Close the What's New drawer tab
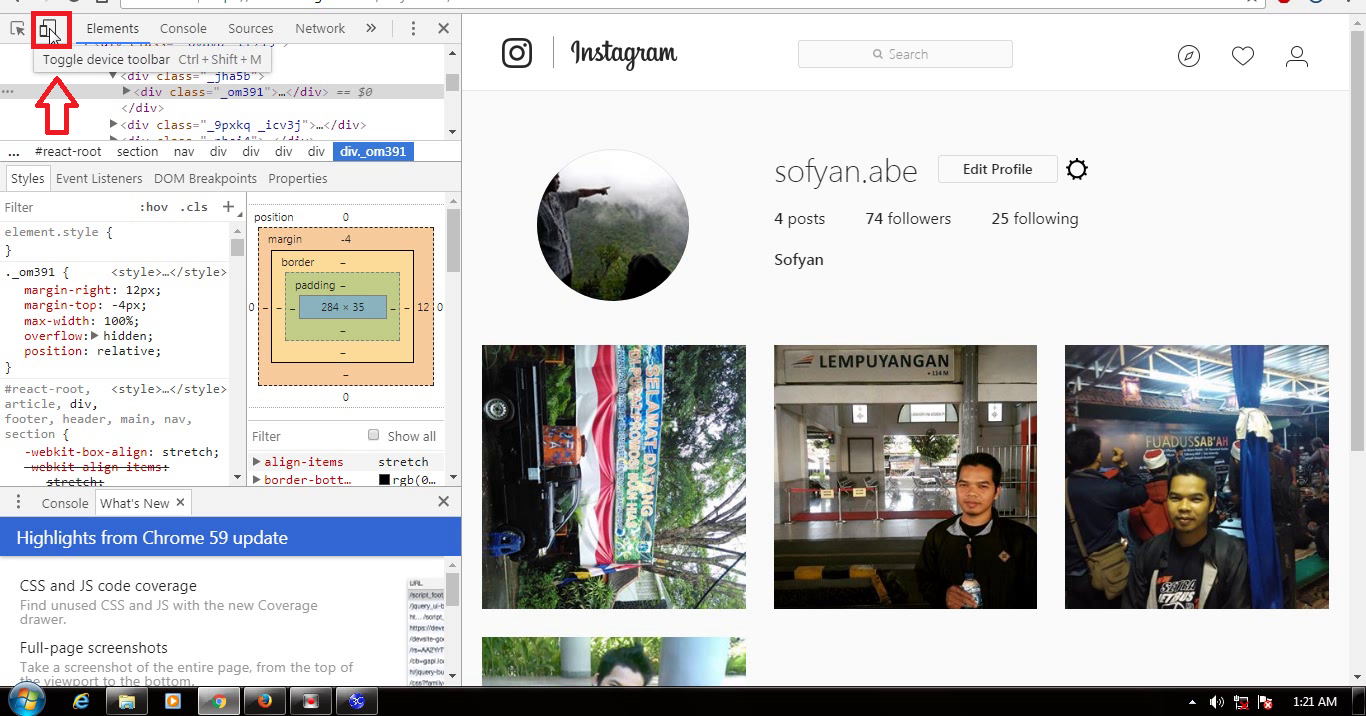Screen dimensions: 1366x716 [x=180, y=502]
